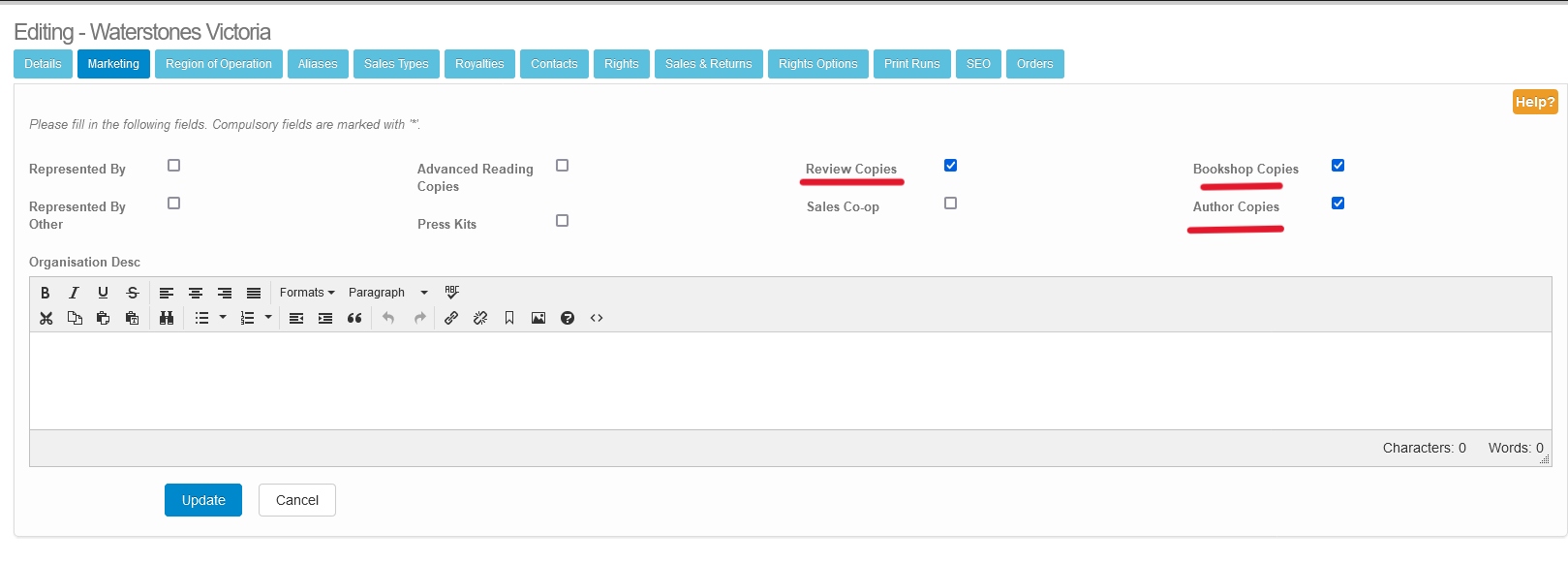The height and width of the screenshot is (564, 1568).
Task: Insert an image
Action: pyautogui.click(x=538, y=318)
